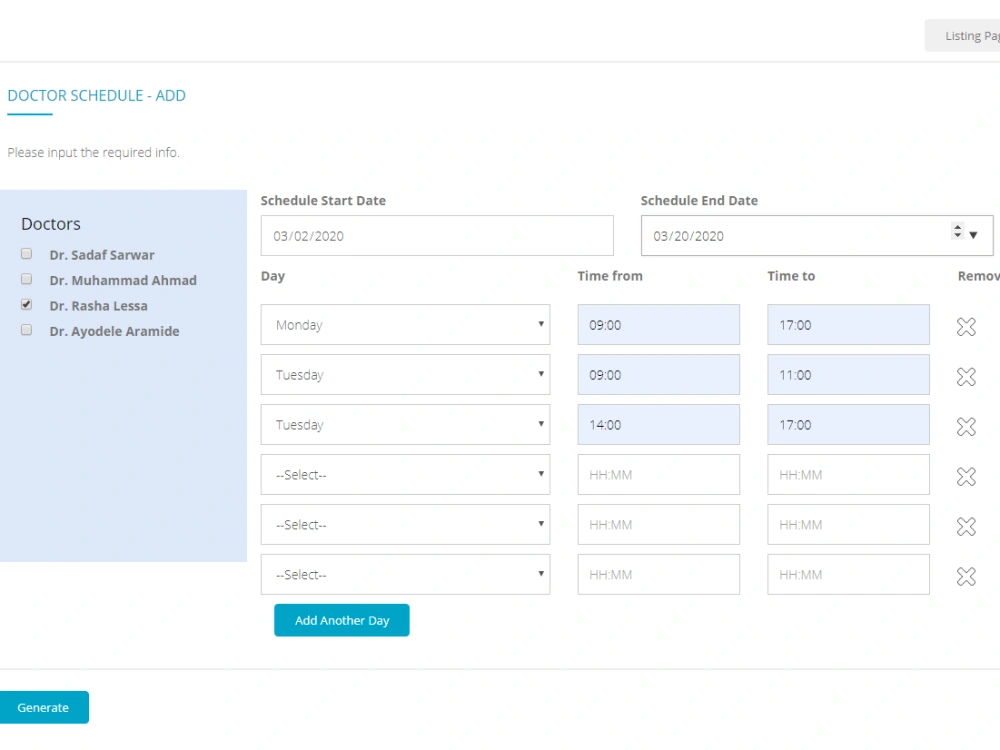Remove the first empty --Select-- row
Image resolution: width=1000 pixels, height=750 pixels.
pos(966,476)
